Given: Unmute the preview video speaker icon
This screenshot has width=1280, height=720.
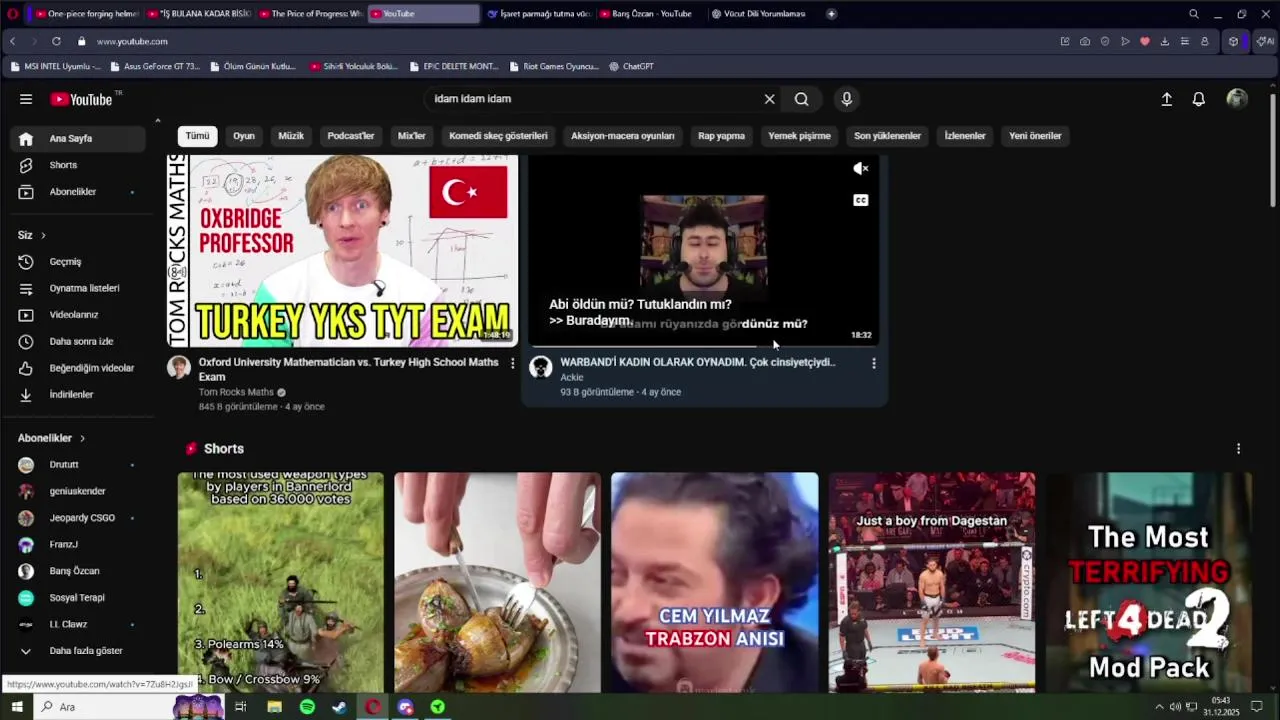Looking at the screenshot, I should coord(860,169).
